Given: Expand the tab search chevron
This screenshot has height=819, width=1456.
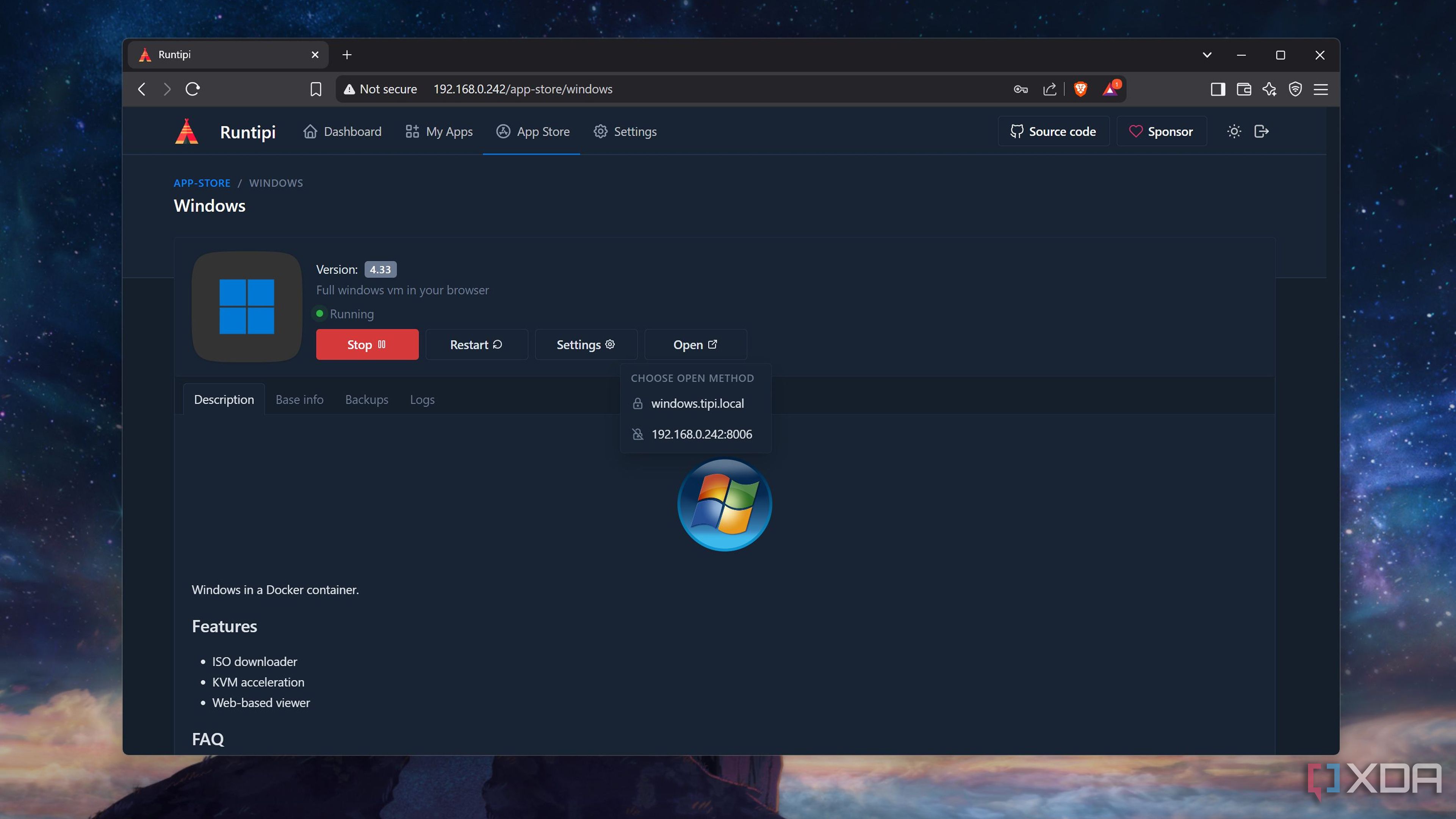Looking at the screenshot, I should click(x=1207, y=55).
